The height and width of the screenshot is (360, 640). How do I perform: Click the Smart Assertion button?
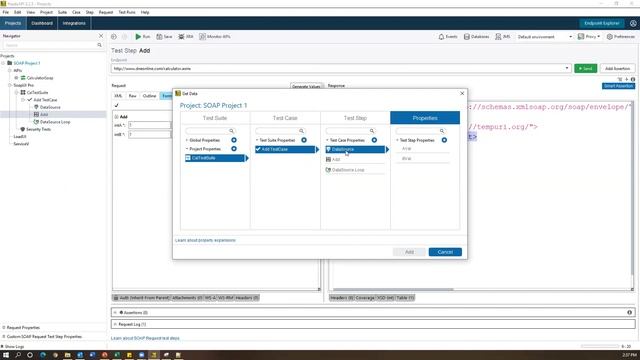click(618, 86)
